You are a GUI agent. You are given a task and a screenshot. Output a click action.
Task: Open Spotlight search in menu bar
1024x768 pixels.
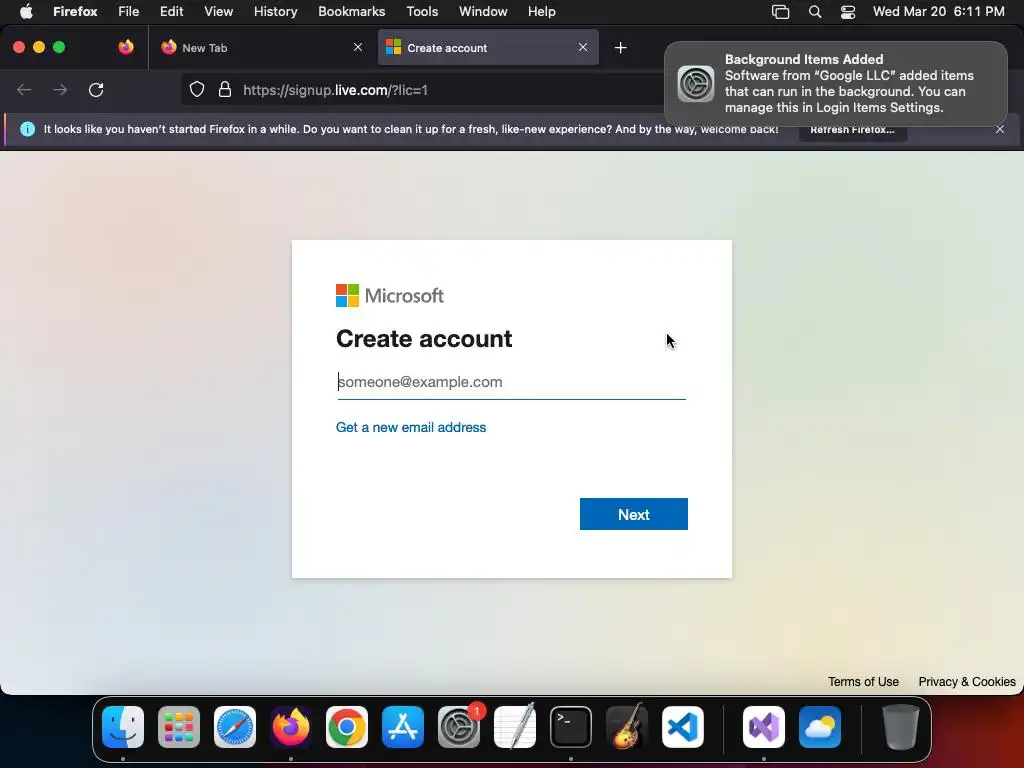click(814, 12)
